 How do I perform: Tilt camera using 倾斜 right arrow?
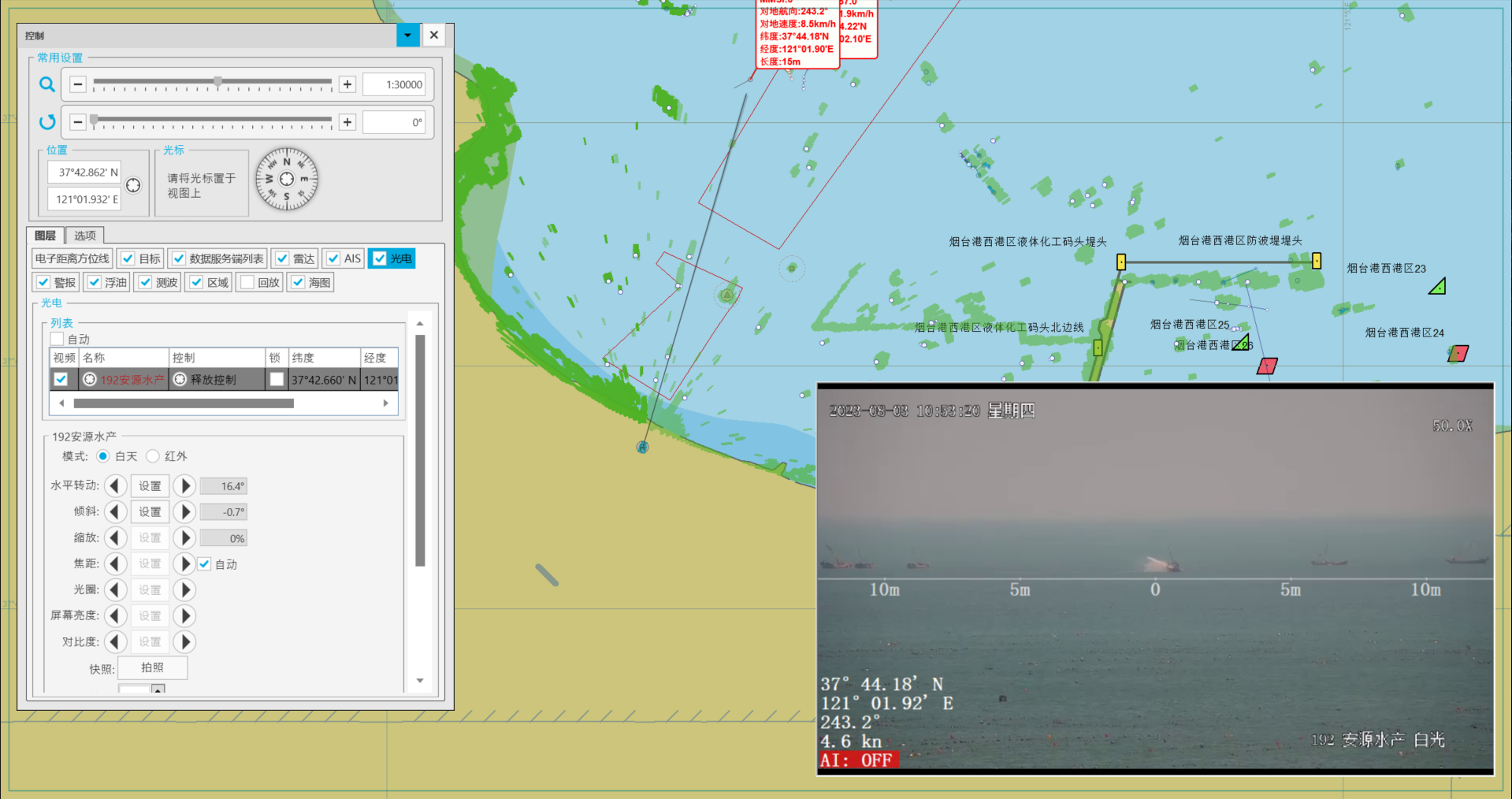pos(185,512)
